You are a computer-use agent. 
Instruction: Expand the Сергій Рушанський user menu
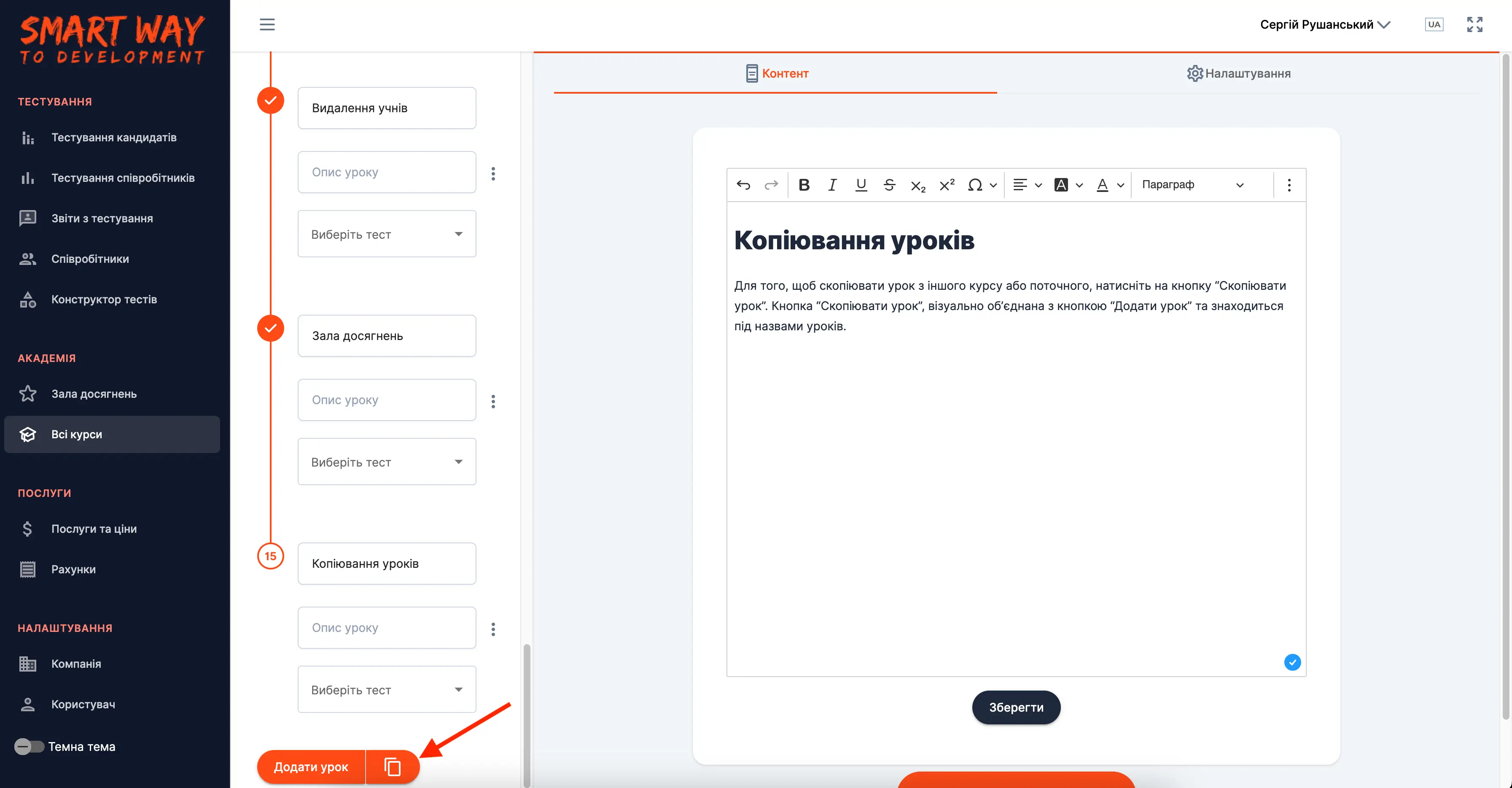pyautogui.click(x=1325, y=24)
